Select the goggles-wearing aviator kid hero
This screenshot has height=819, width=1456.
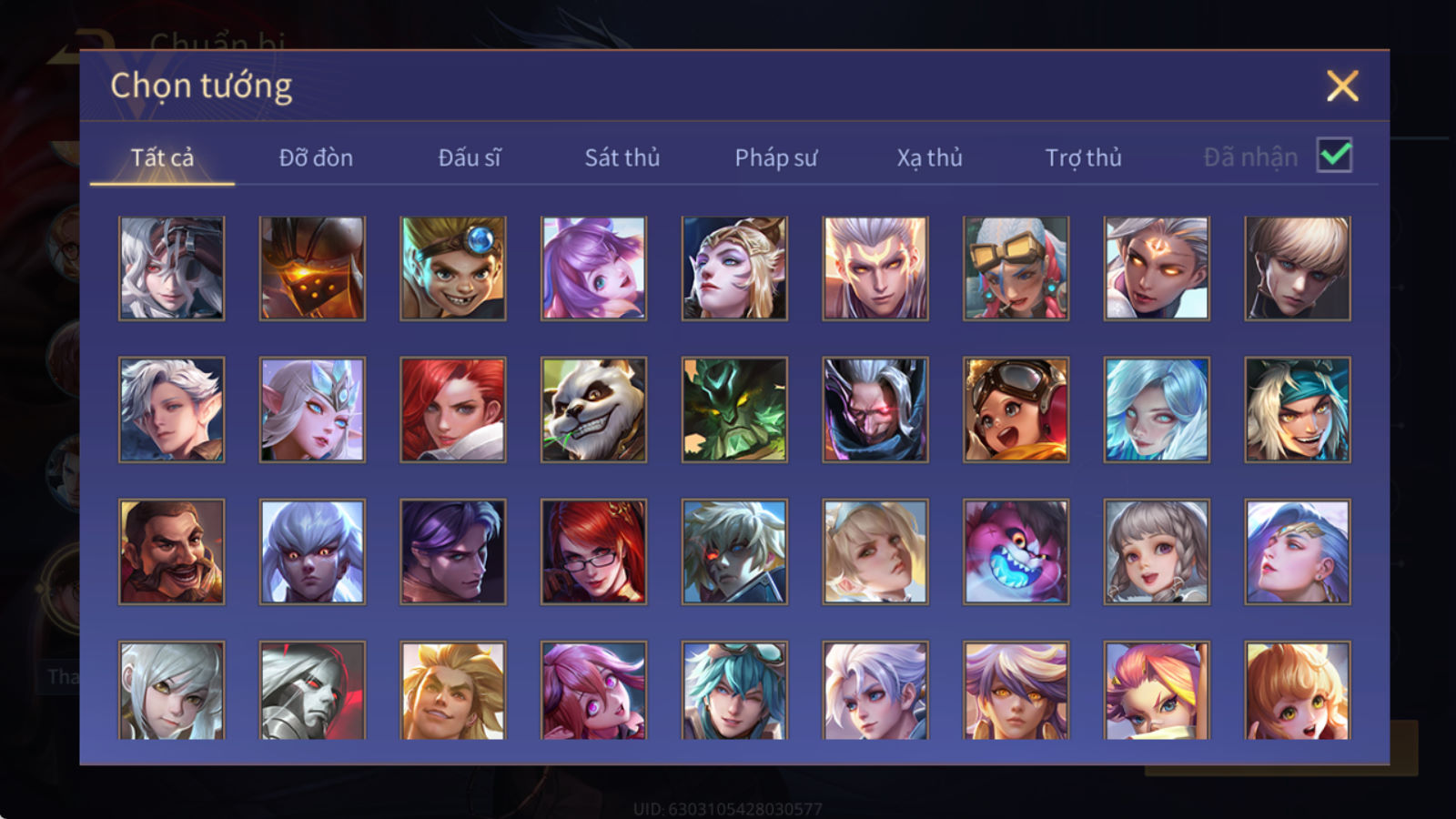pyautogui.click(x=1016, y=409)
